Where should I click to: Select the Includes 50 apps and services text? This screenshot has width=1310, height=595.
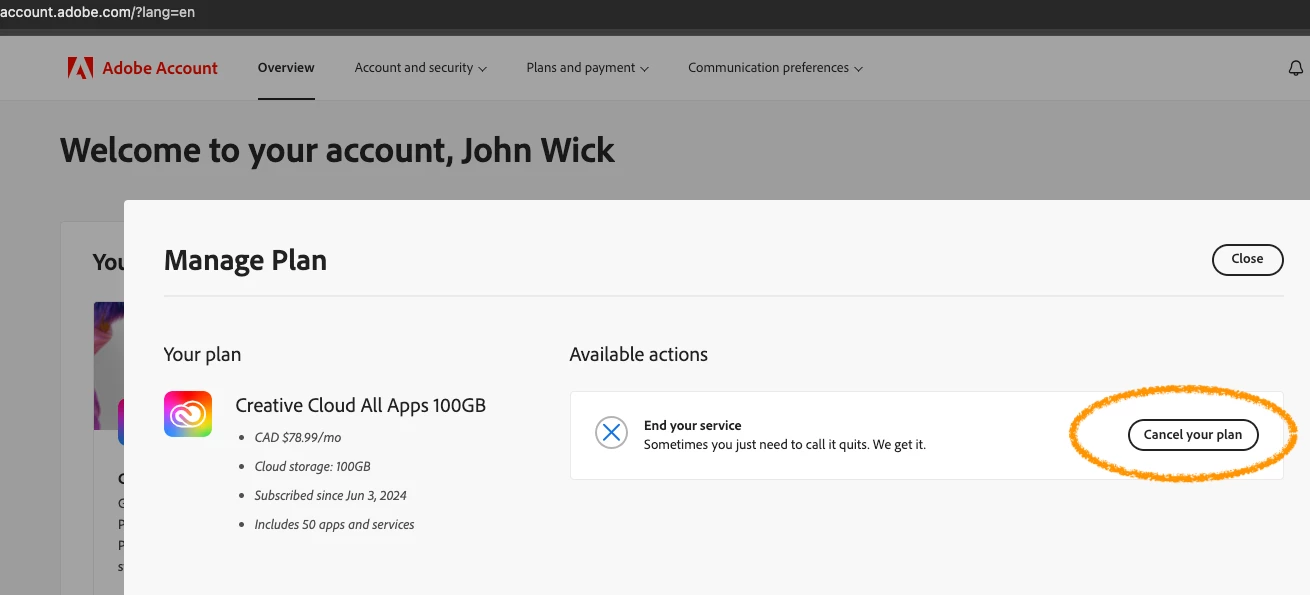(x=334, y=524)
